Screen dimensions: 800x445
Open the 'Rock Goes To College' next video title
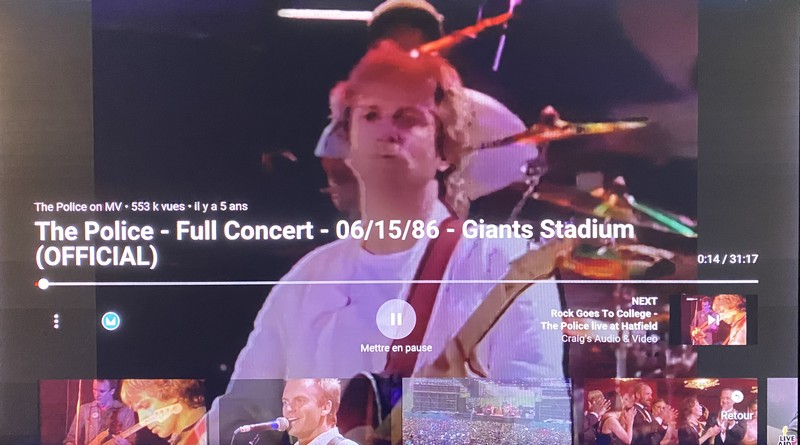599,319
